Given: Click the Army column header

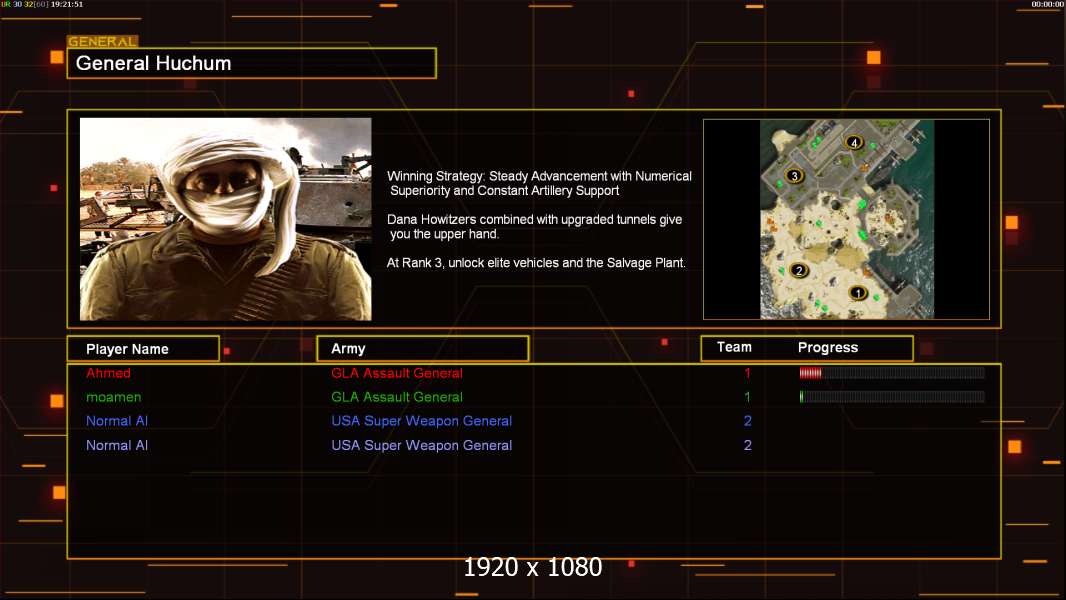Looking at the screenshot, I should click(423, 349).
